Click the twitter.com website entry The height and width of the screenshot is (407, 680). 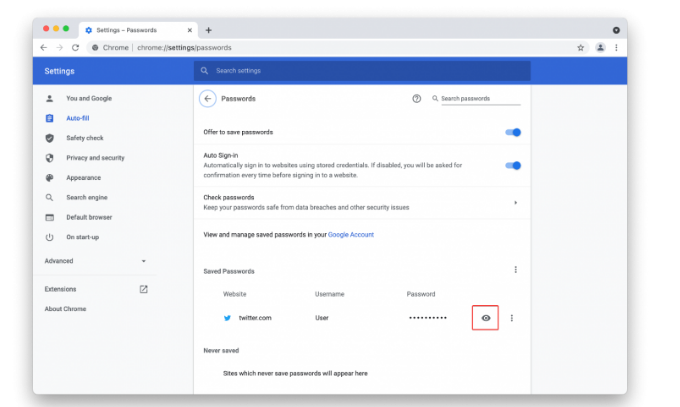tap(255, 318)
